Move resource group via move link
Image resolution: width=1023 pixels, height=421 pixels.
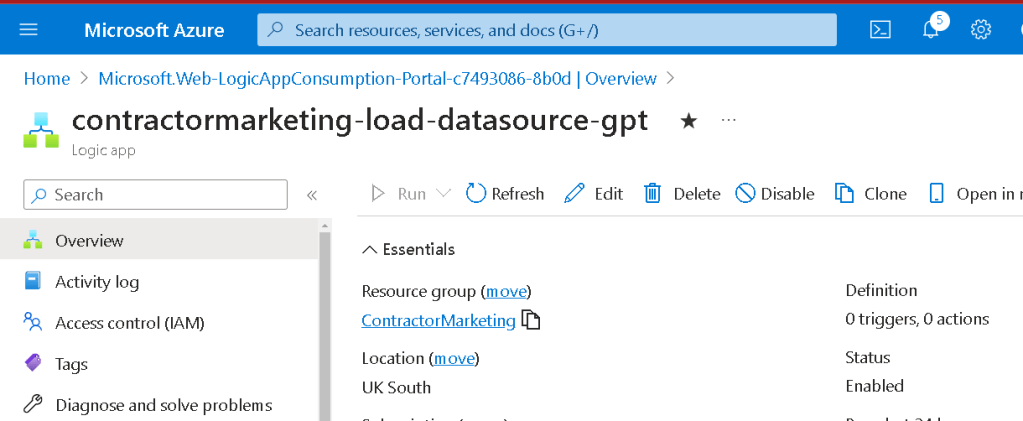point(506,291)
